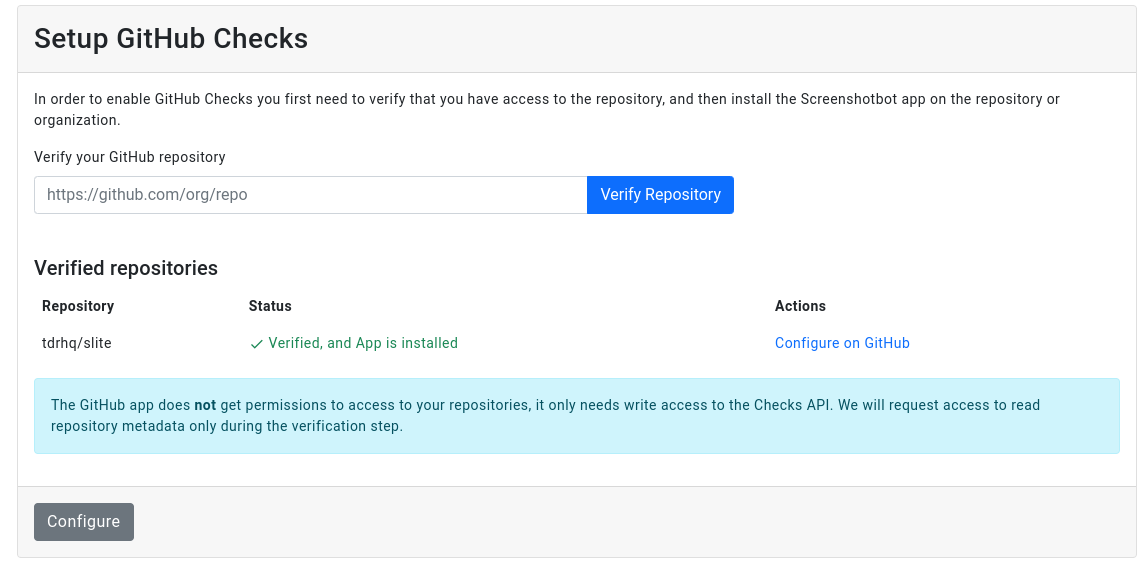Click the Verified repositories heading

pyautogui.click(x=126, y=268)
